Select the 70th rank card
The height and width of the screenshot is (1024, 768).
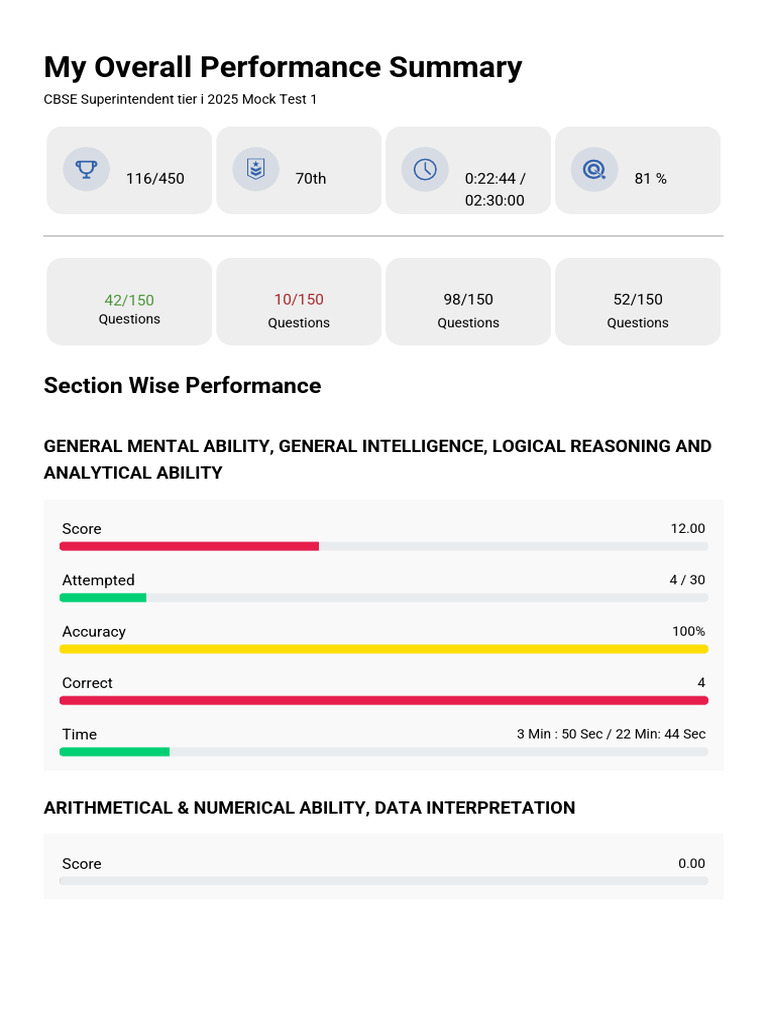(x=299, y=170)
